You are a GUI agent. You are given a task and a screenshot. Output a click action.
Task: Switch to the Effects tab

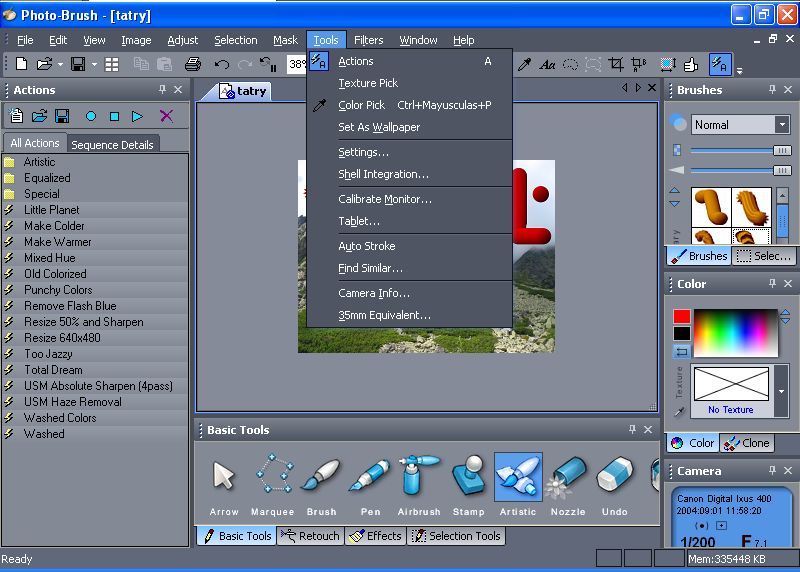[x=376, y=536]
